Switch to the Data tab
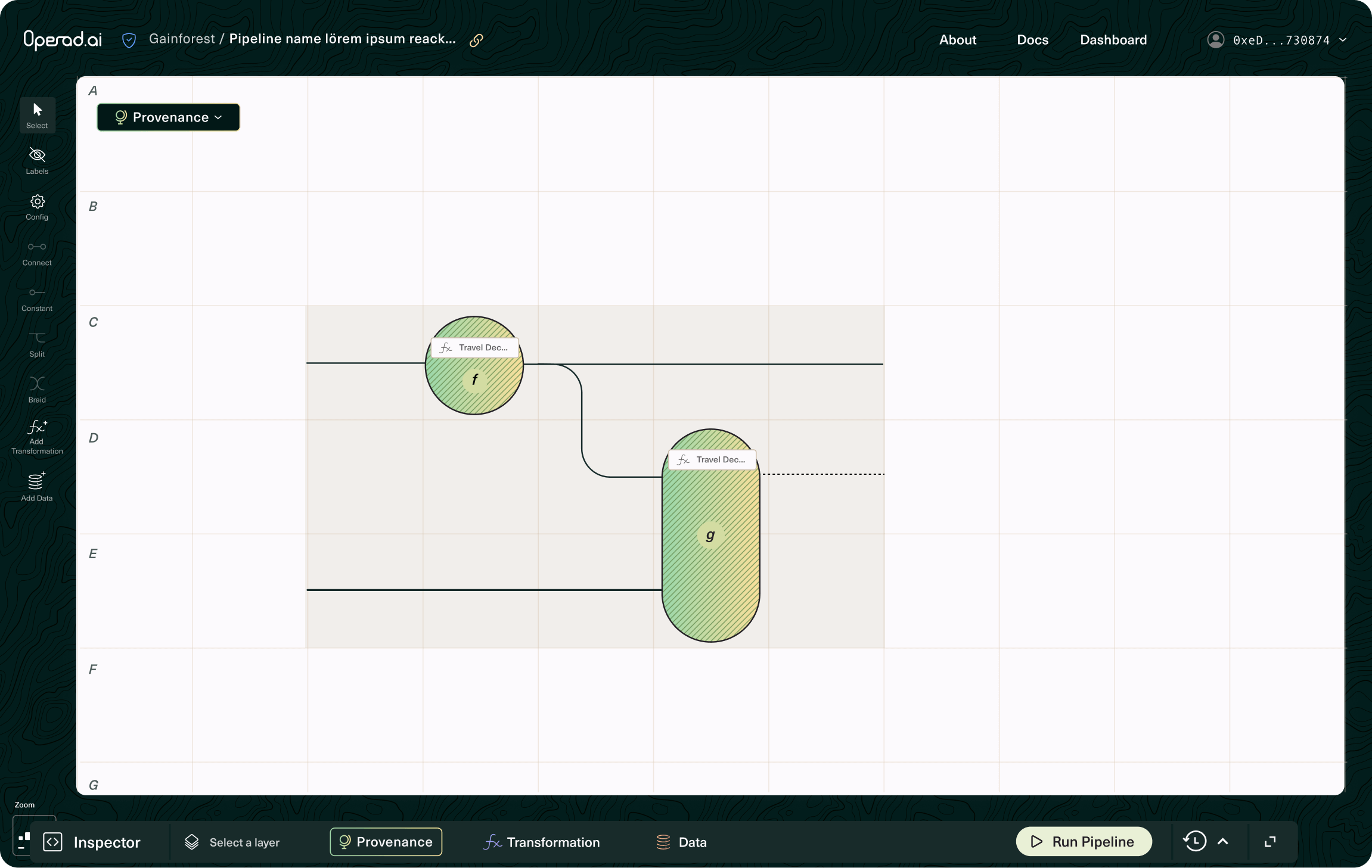This screenshot has width=1372, height=868. point(681,842)
